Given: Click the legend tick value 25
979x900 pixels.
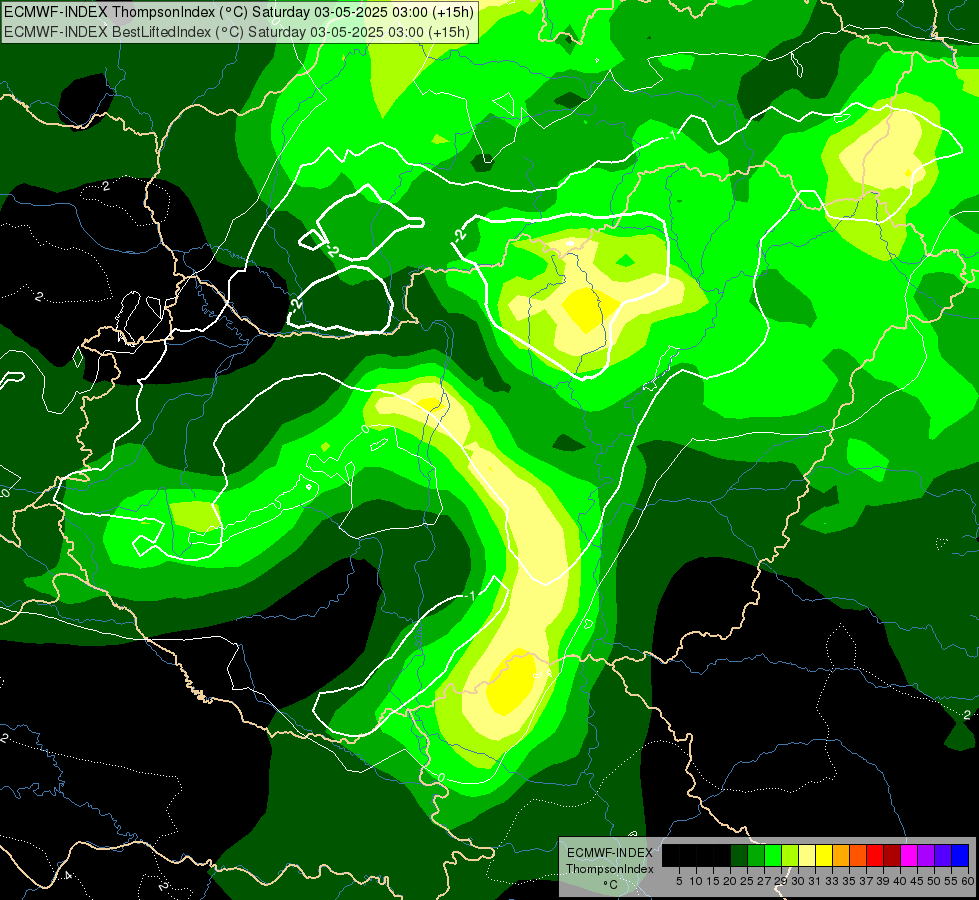Looking at the screenshot, I should [x=747, y=881].
